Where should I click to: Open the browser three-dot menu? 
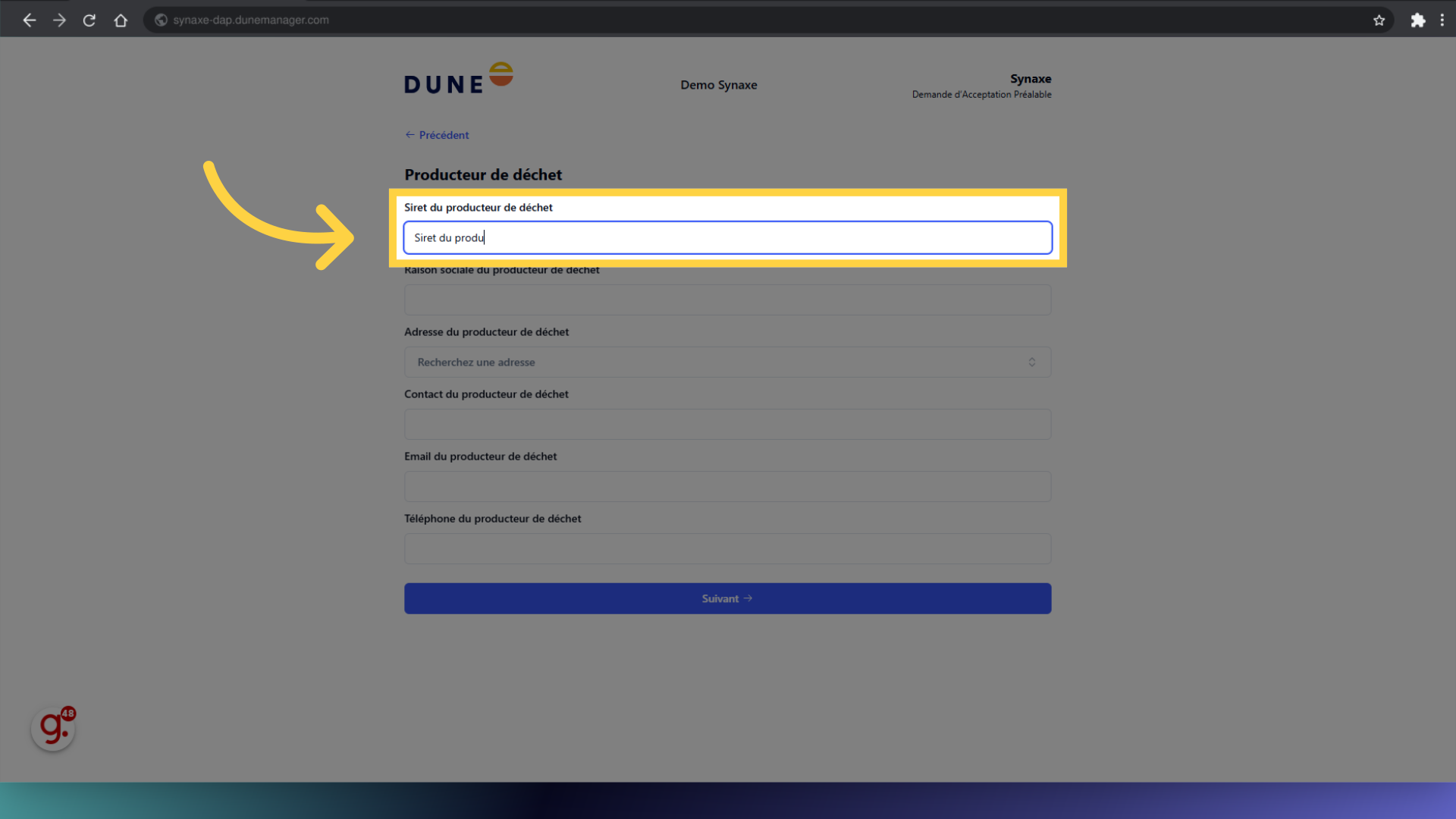[x=1442, y=20]
